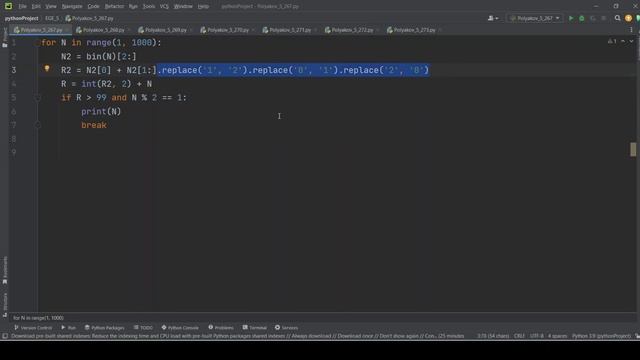The width and height of the screenshot is (640, 360).
Task: Switch to the Polyakov_5_273.py tab
Action: (414, 30)
